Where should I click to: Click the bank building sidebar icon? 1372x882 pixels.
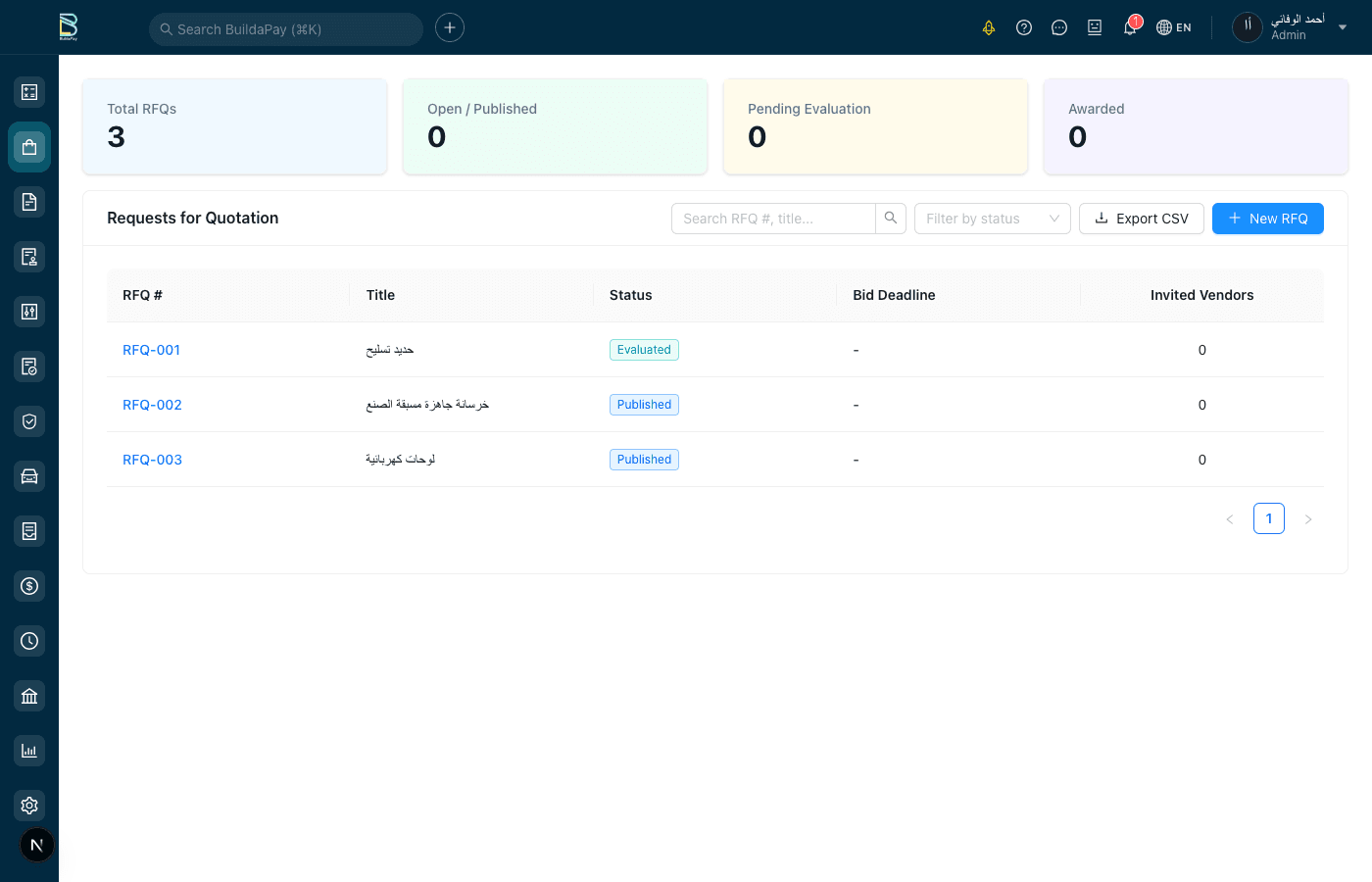(29, 696)
